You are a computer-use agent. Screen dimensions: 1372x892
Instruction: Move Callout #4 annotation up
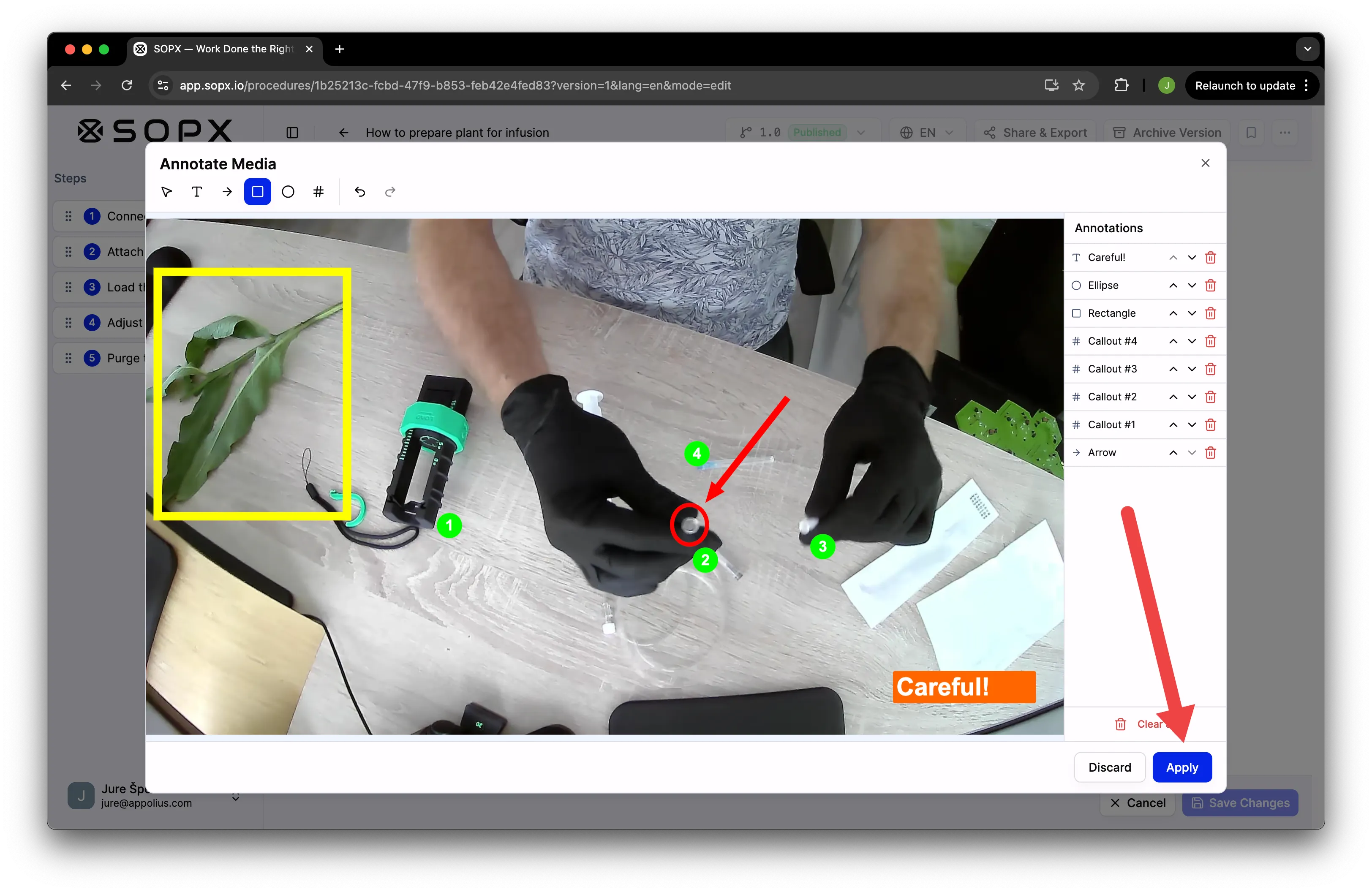coord(1173,341)
